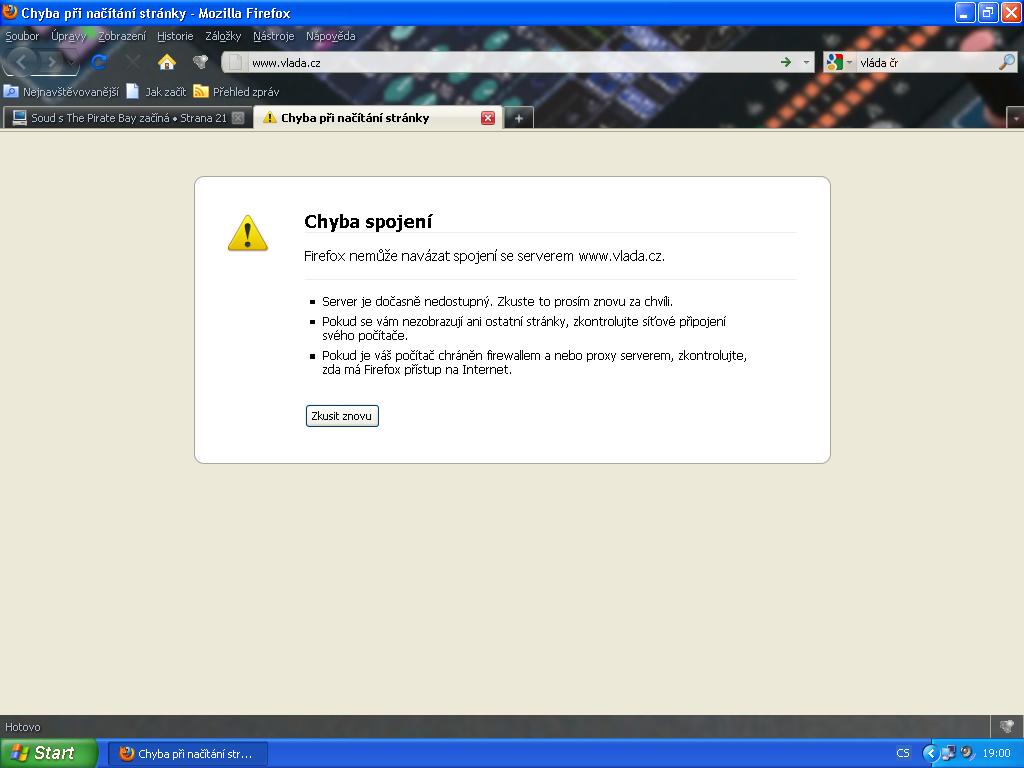
Task: Click the magnifying glass search icon
Action: (1007, 62)
